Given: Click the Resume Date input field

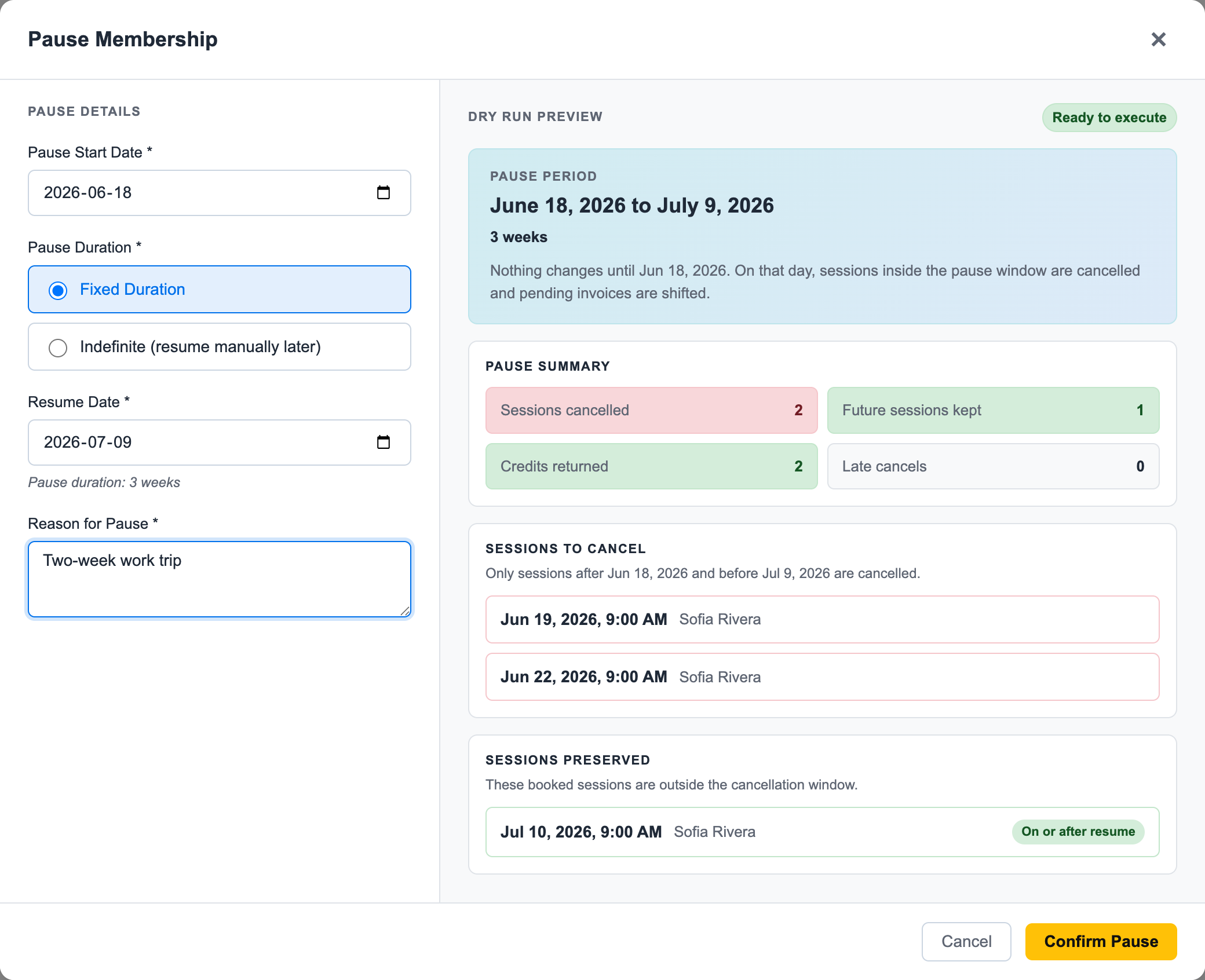Looking at the screenshot, I should pos(220,443).
